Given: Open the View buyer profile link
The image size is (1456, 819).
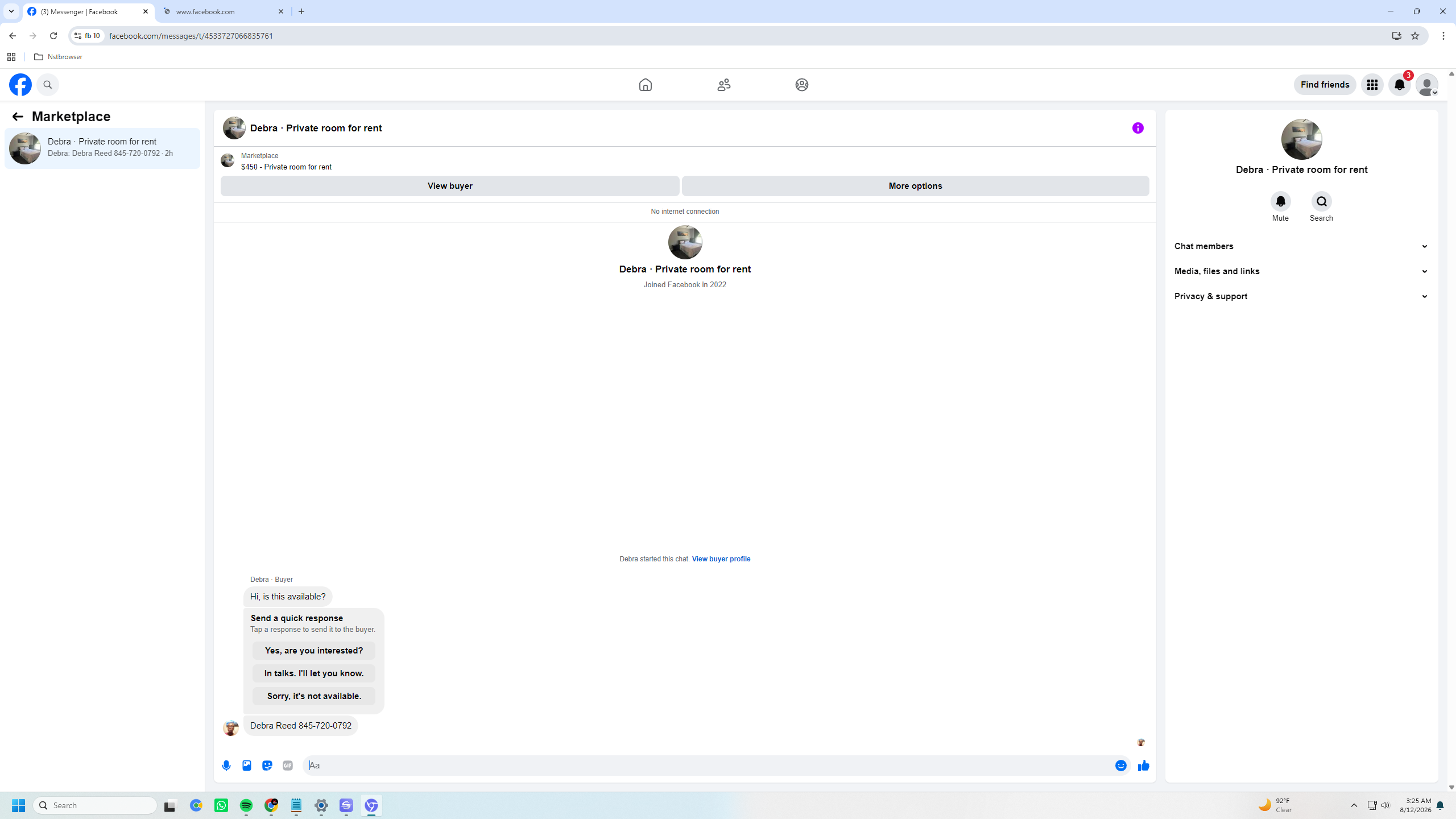Looking at the screenshot, I should point(721,559).
